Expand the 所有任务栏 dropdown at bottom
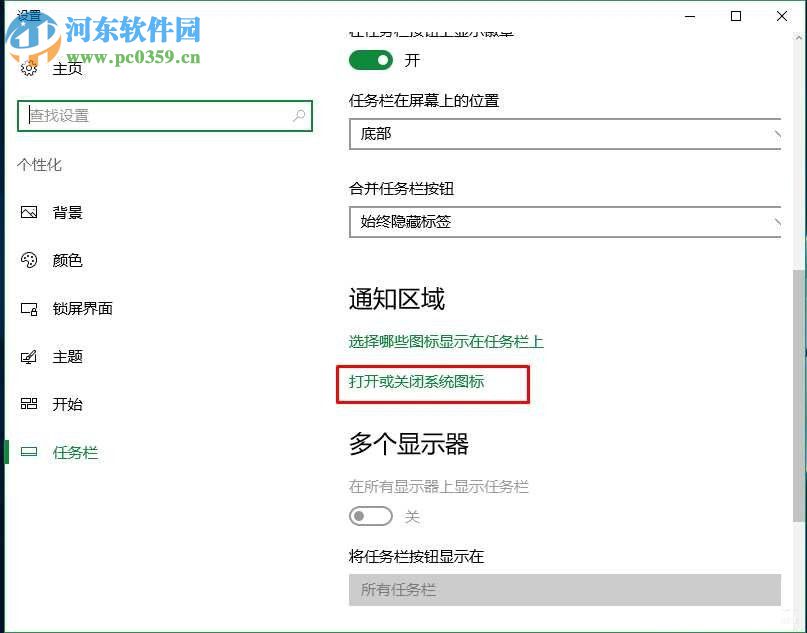807x633 pixels. click(x=565, y=590)
